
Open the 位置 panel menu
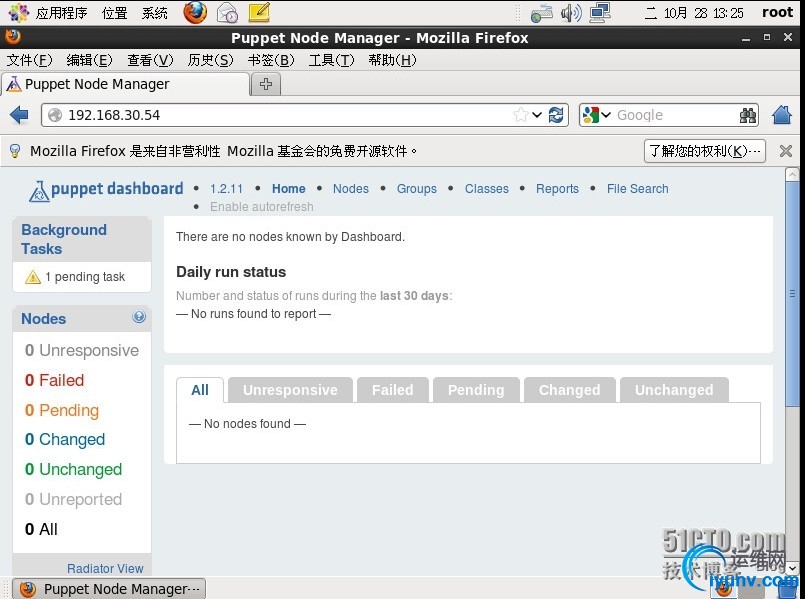[114, 13]
